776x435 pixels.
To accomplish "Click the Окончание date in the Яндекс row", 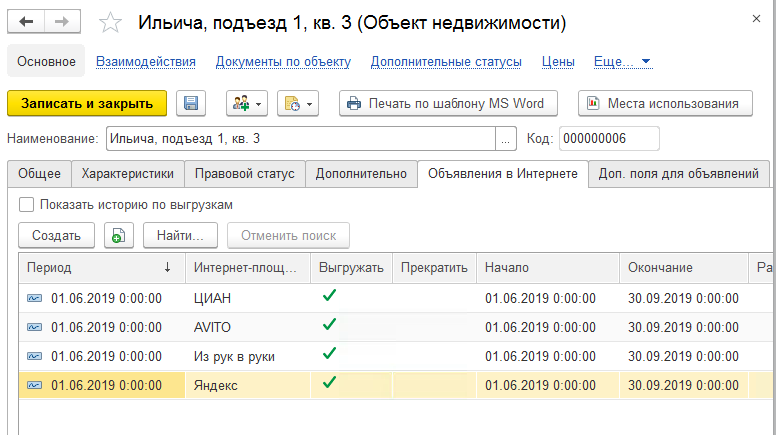I will pyautogui.click(x=683, y=386).
